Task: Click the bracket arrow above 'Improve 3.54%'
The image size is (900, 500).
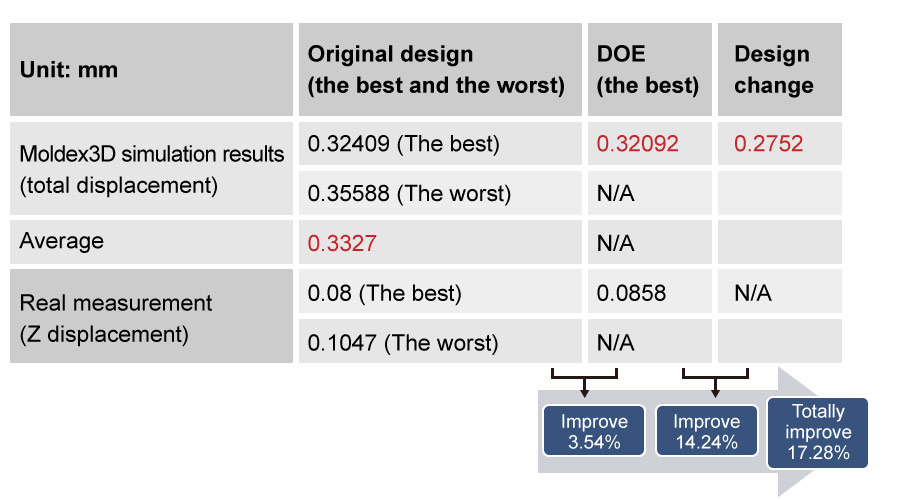Action: point(584,383)
